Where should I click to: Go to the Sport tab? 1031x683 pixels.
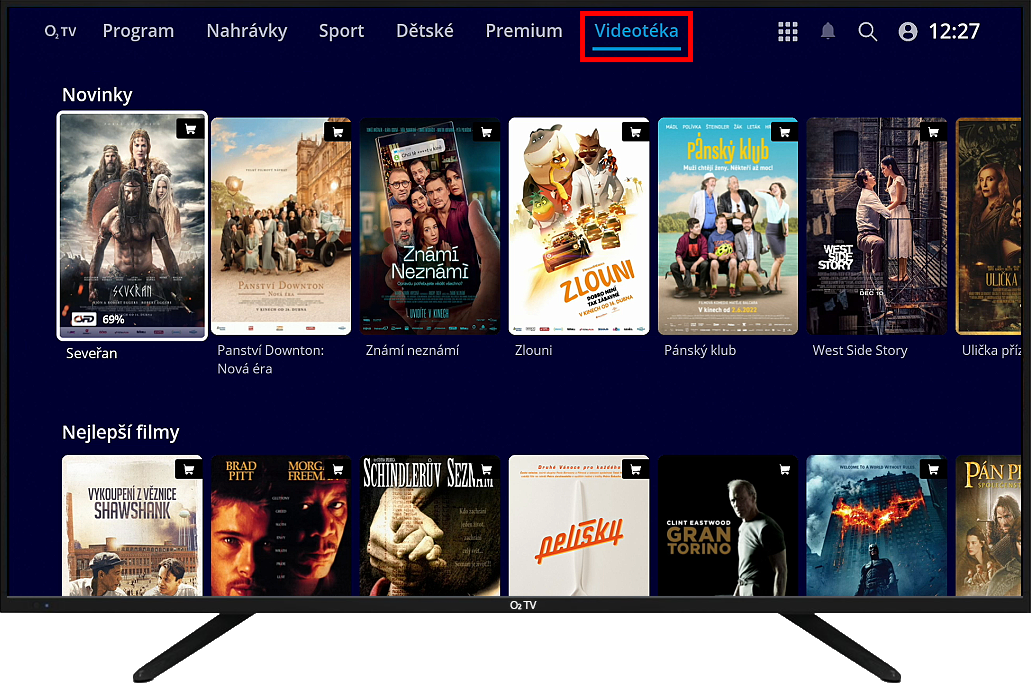click(341, 31)
